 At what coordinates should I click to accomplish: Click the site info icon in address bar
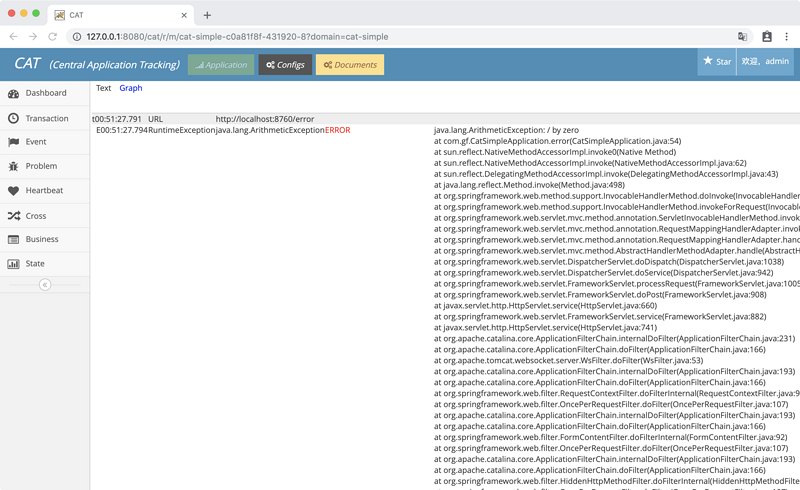point(77,37)
